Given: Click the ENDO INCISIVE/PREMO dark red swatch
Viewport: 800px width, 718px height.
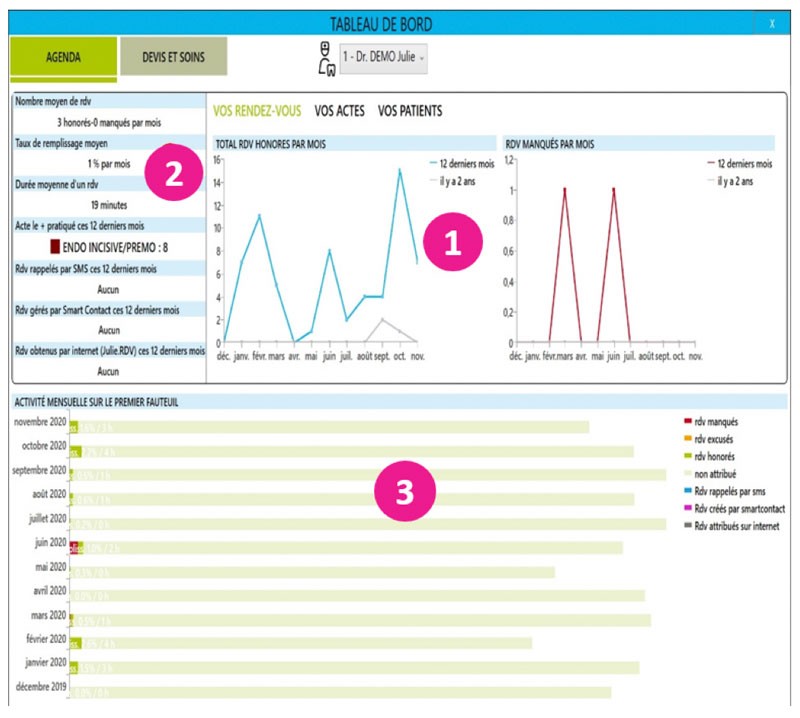Looking at the screenshot, I should [x=55, y=245].
